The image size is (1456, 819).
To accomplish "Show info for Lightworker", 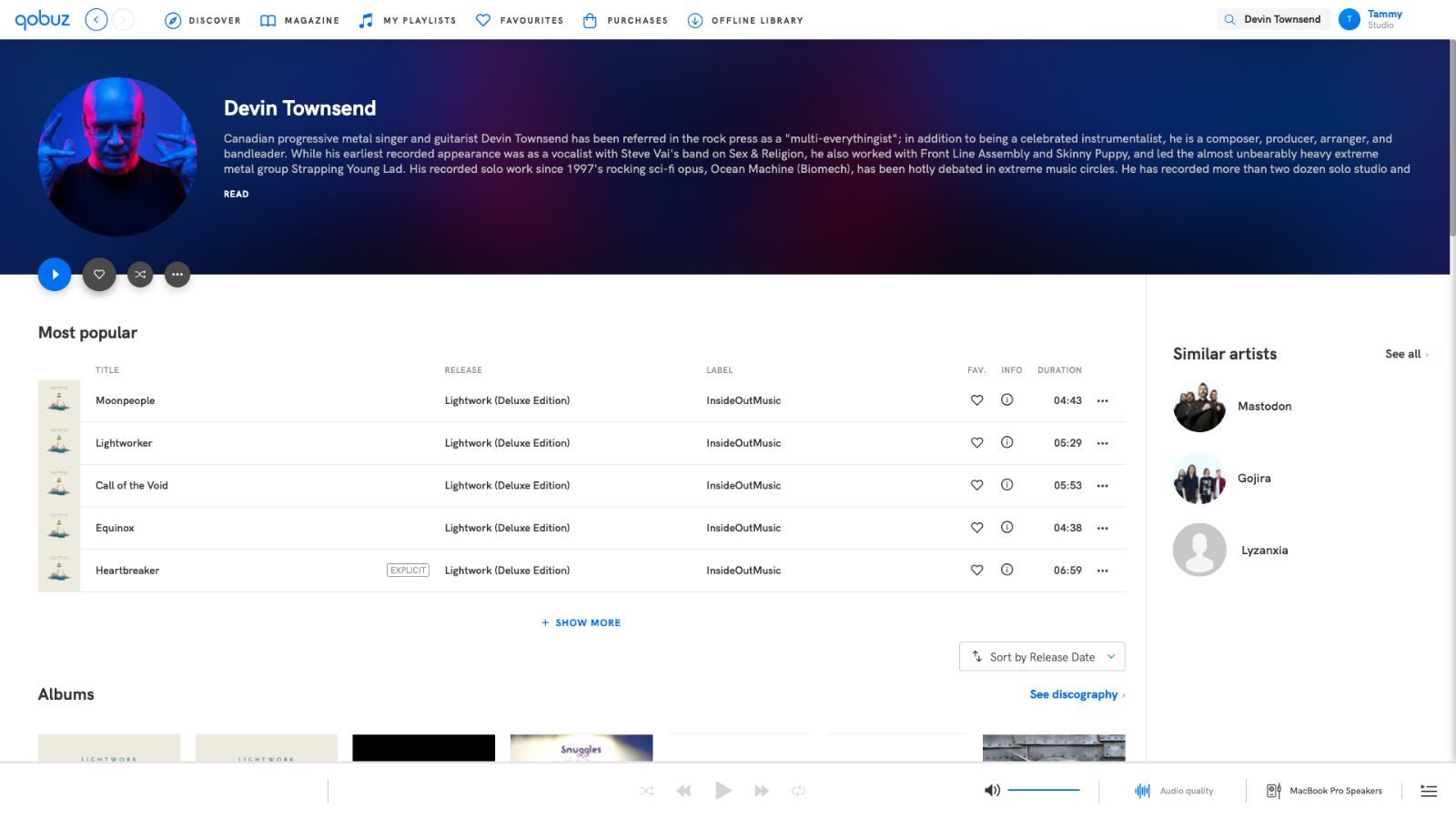I will point(1007,443).
